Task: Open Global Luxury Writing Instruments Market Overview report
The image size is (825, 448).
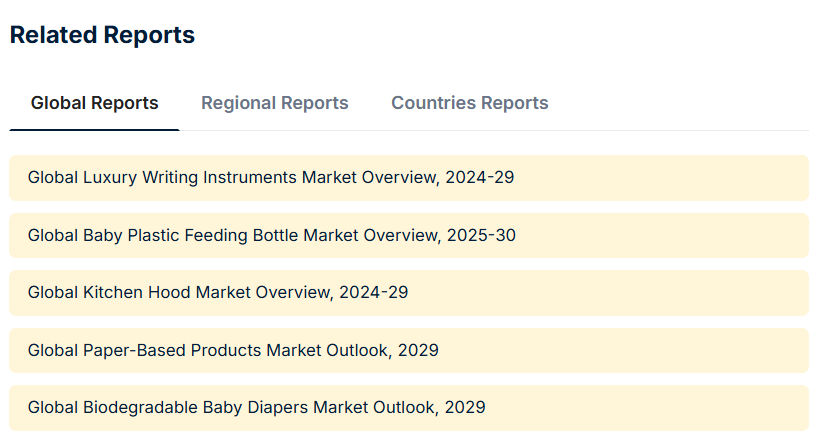Action: (409, 178)
